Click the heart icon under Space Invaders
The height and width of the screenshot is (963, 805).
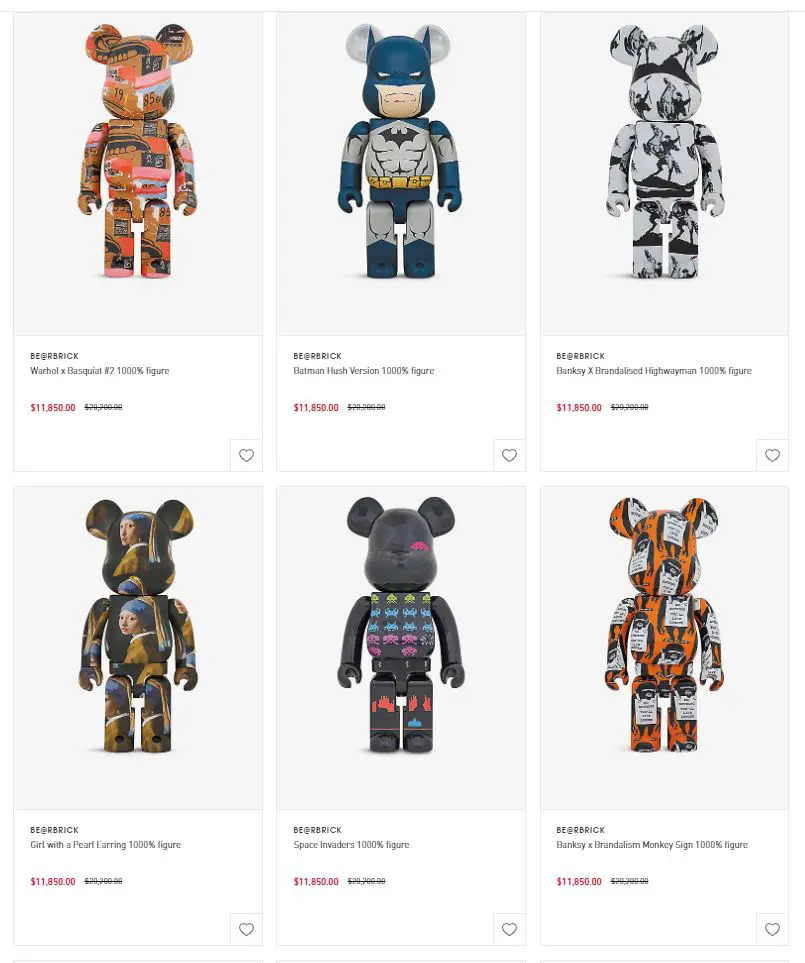coord(509,929)
